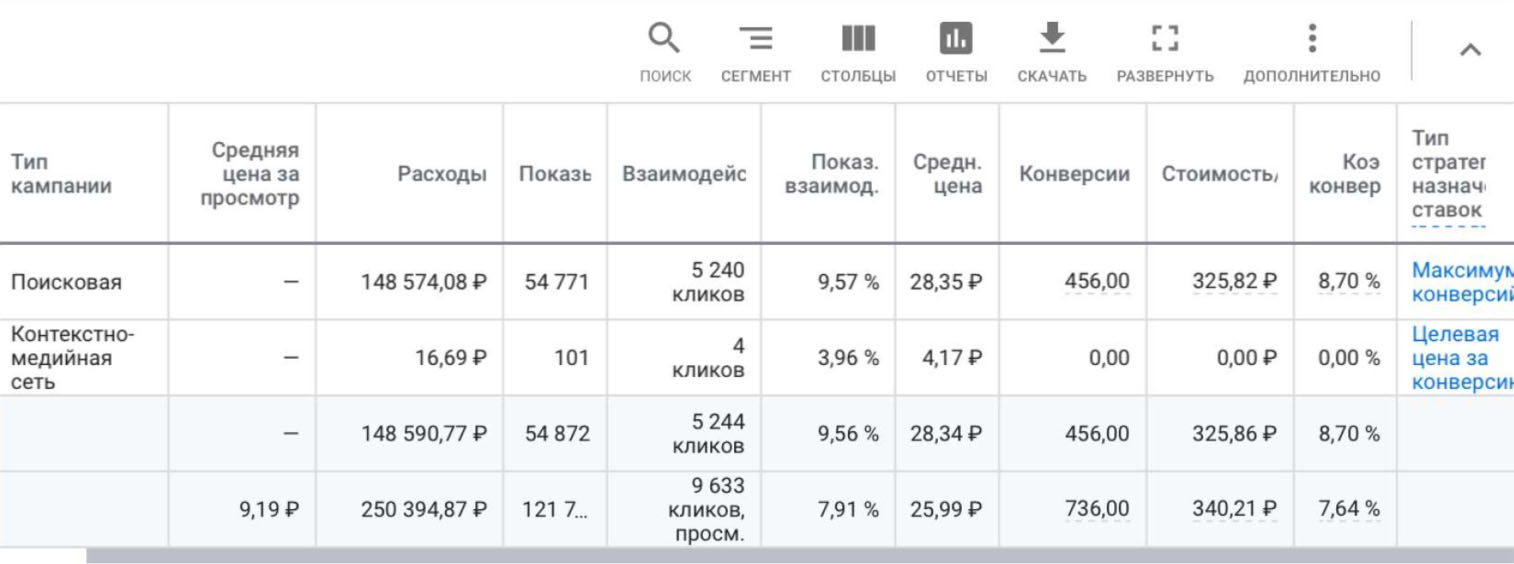This screenshot has height=564, width=1514.
Task: Open the Столбцы columns icon
Action: [858, 39]
